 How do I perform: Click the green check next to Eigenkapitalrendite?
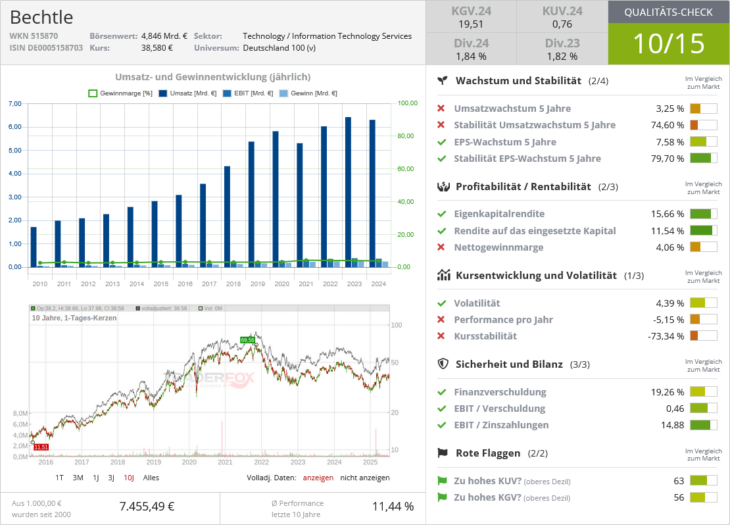coord(442,214)
